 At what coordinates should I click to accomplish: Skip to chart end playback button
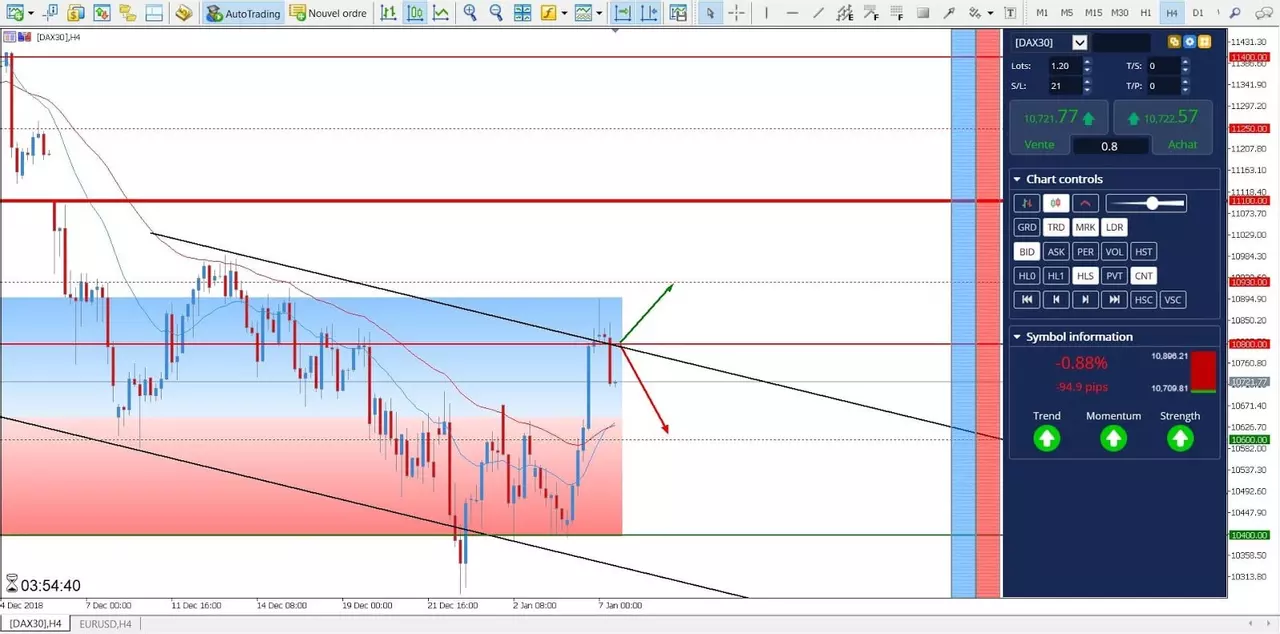[x=1115, y=300]
